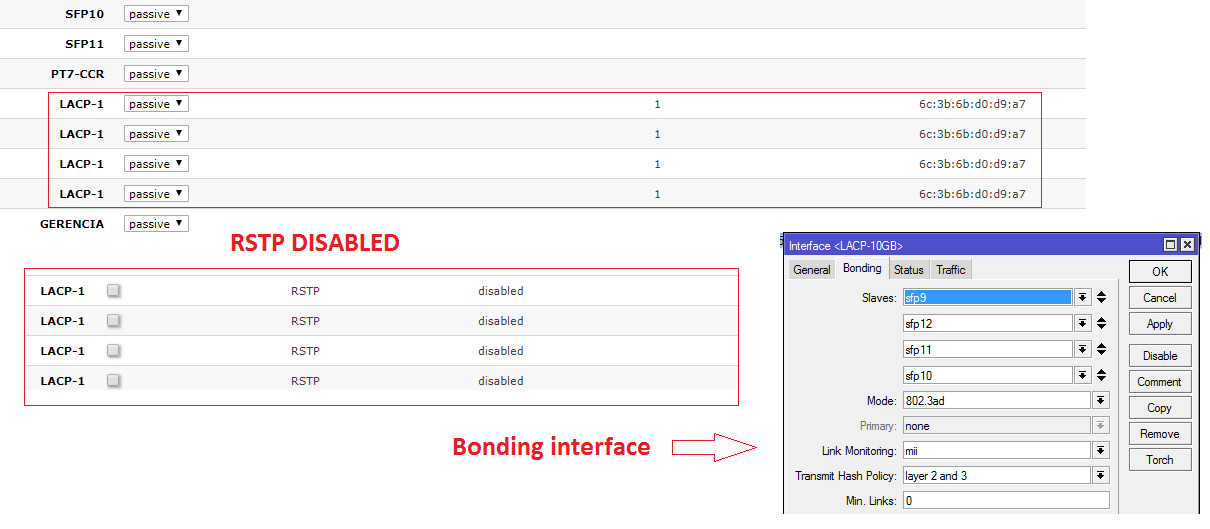Viewport: 1210px width, 529px height.
Task: Tick the first LACP-1 RSTP checkbox
Action: coord(114,291)
